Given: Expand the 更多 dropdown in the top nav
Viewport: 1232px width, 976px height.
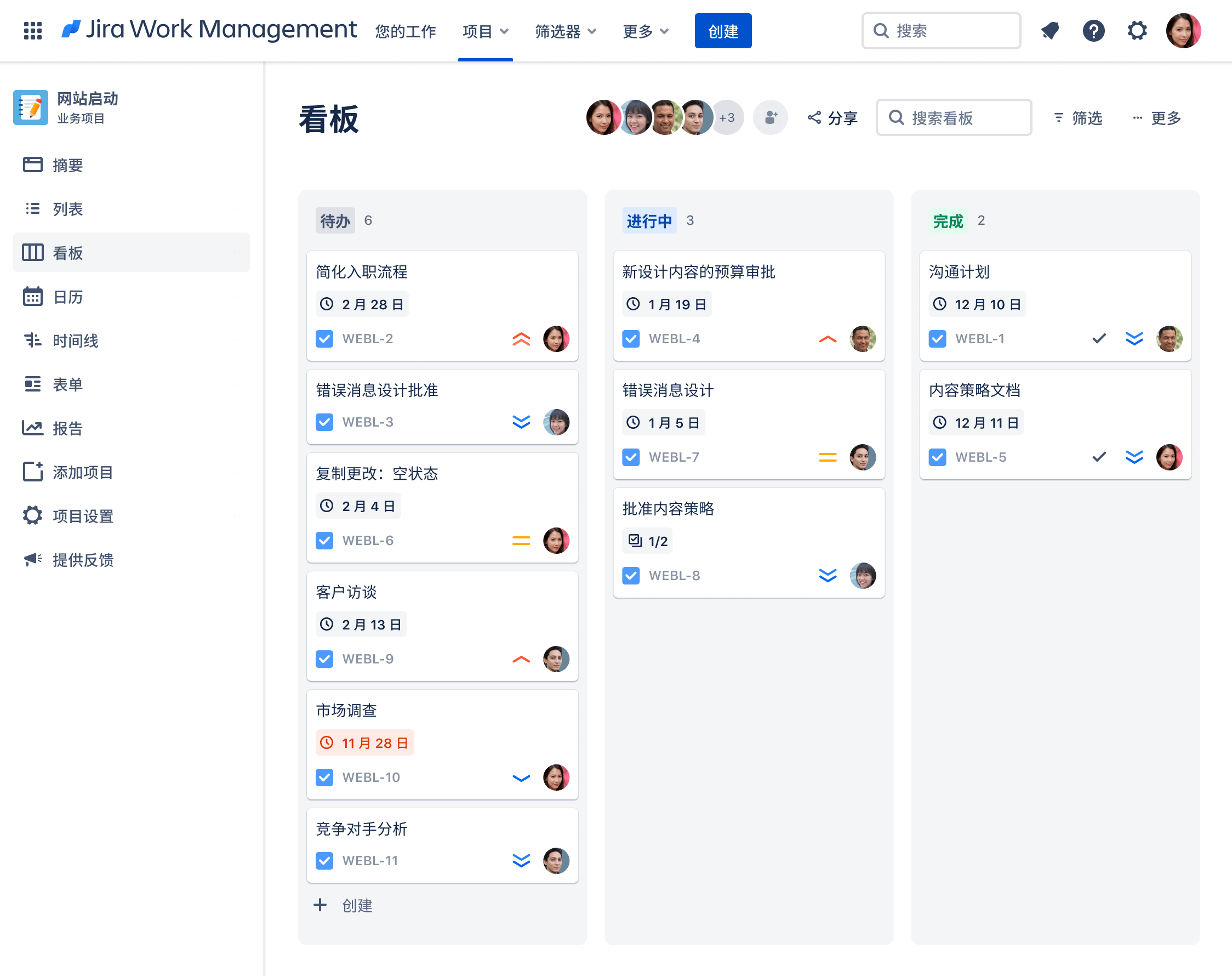Looking at the screenshot, I should [645, 31].
